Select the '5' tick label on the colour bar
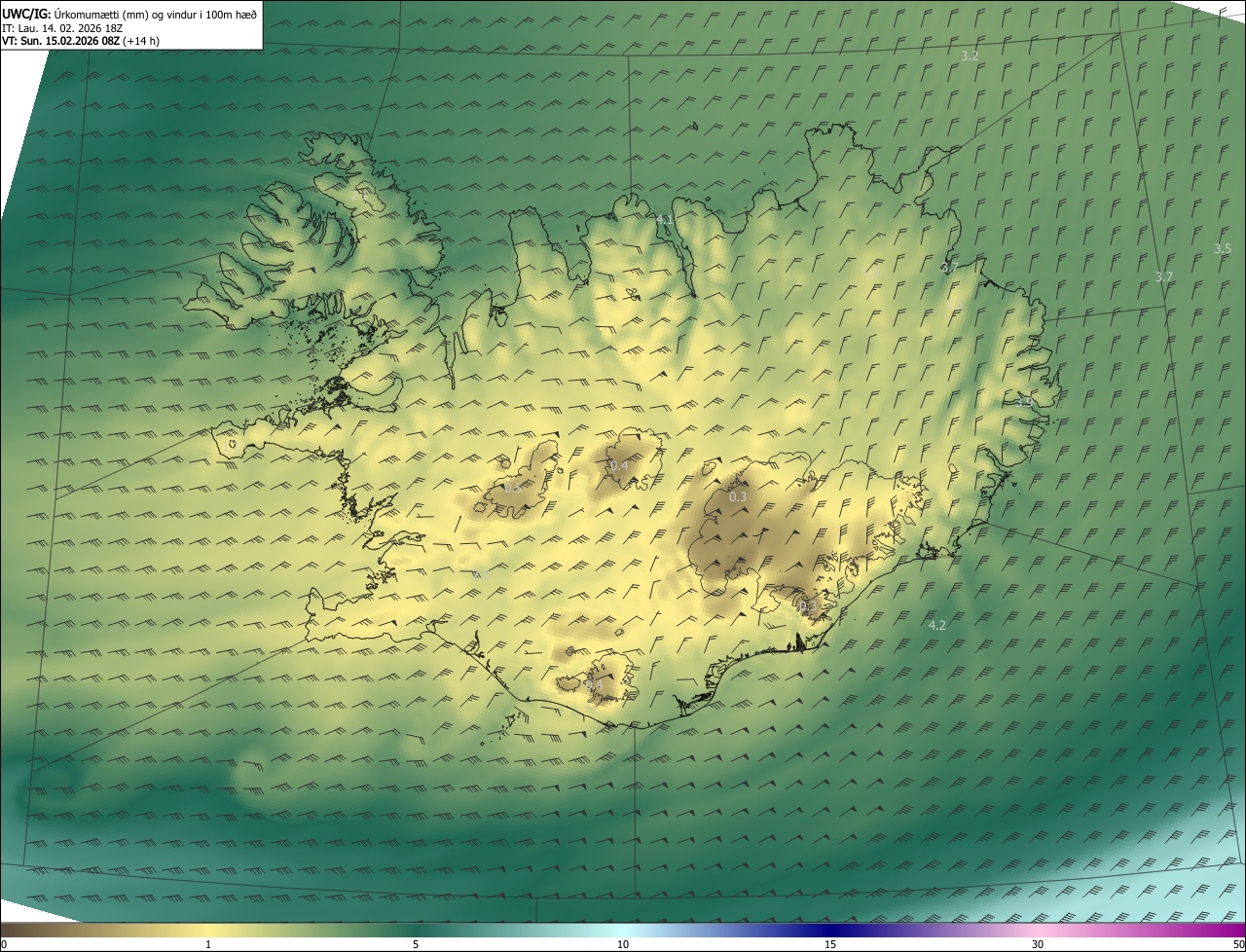The height and width of the screenshot is (952, 1246). 416,944
